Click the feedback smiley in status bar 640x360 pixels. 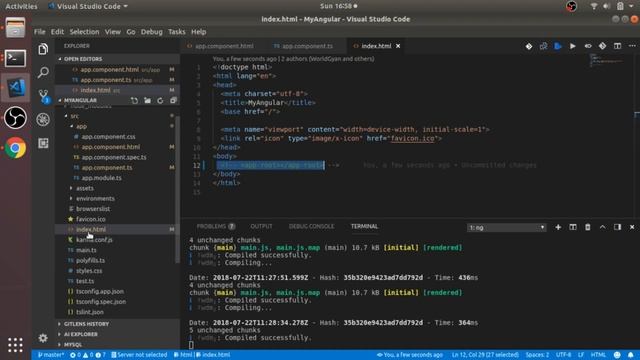click(617, 355)
